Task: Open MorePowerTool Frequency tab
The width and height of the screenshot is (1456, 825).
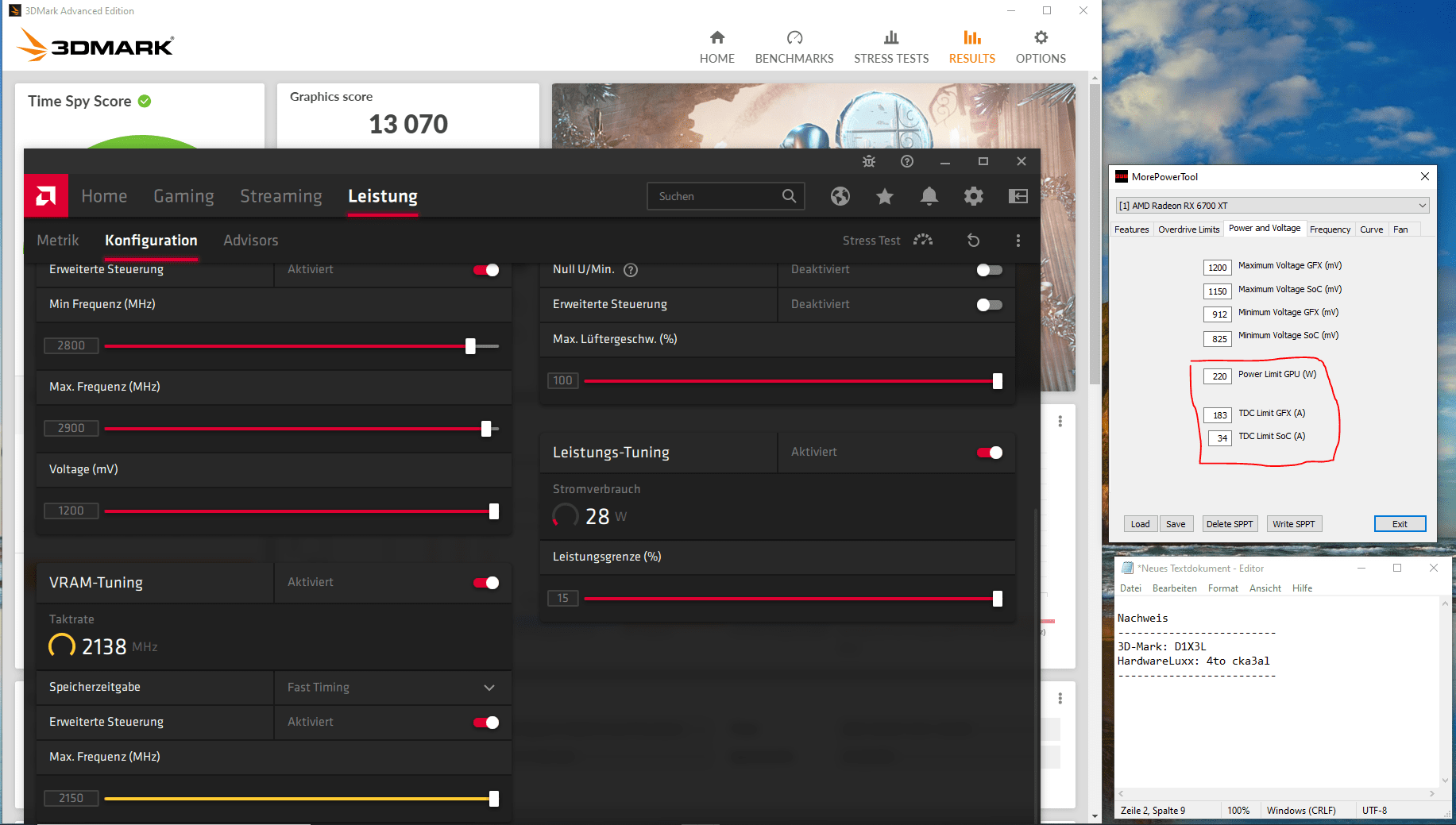Action: [x=1330, y=229]
